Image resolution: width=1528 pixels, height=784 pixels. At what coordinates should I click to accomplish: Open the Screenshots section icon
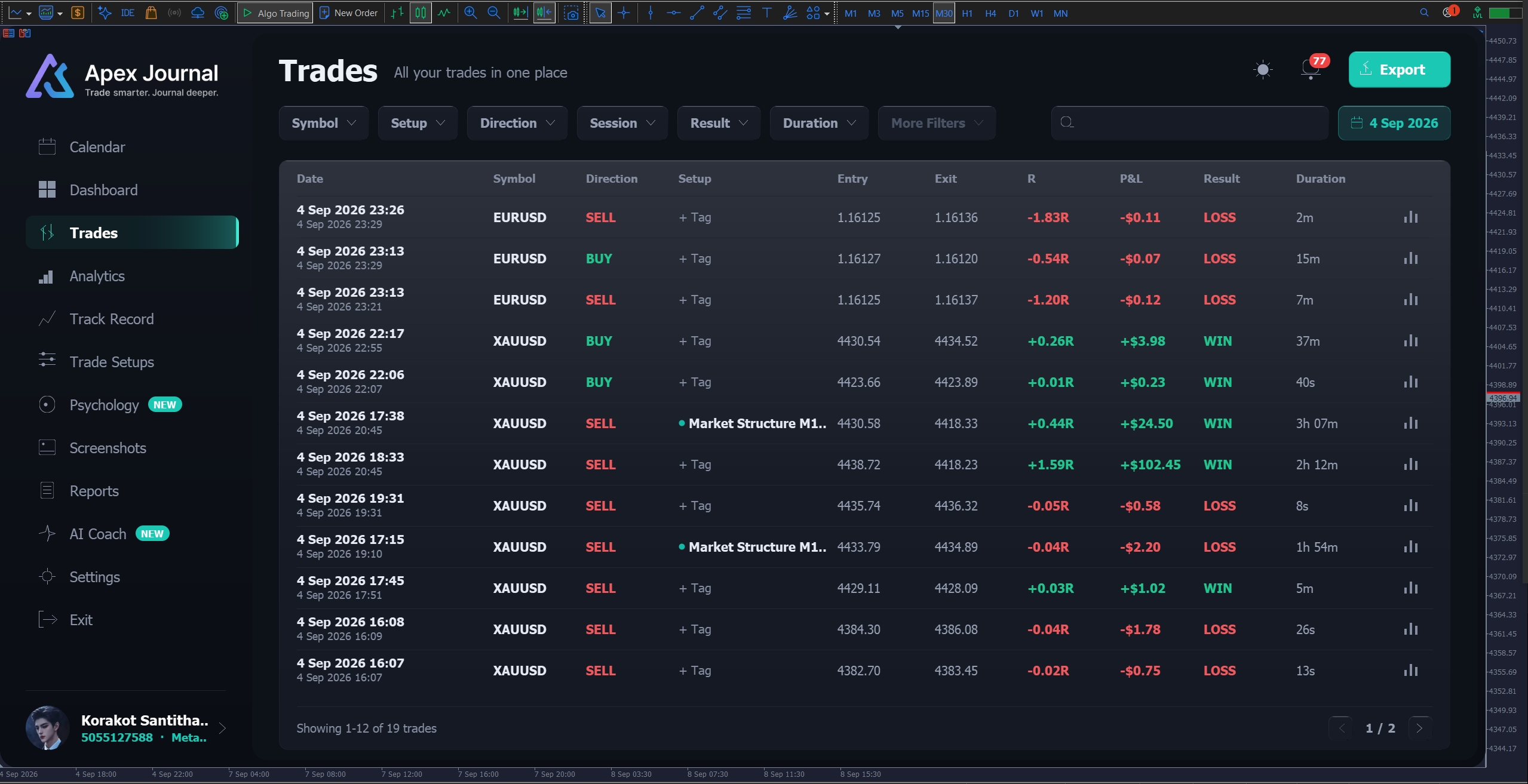click(x=47, y=448)
